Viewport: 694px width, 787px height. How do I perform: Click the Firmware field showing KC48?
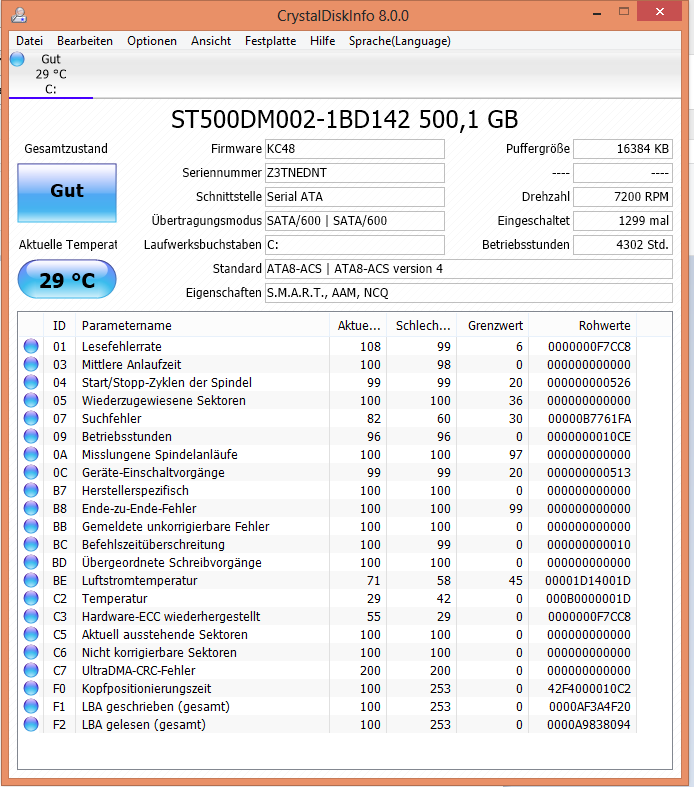(x=355, y=149)
